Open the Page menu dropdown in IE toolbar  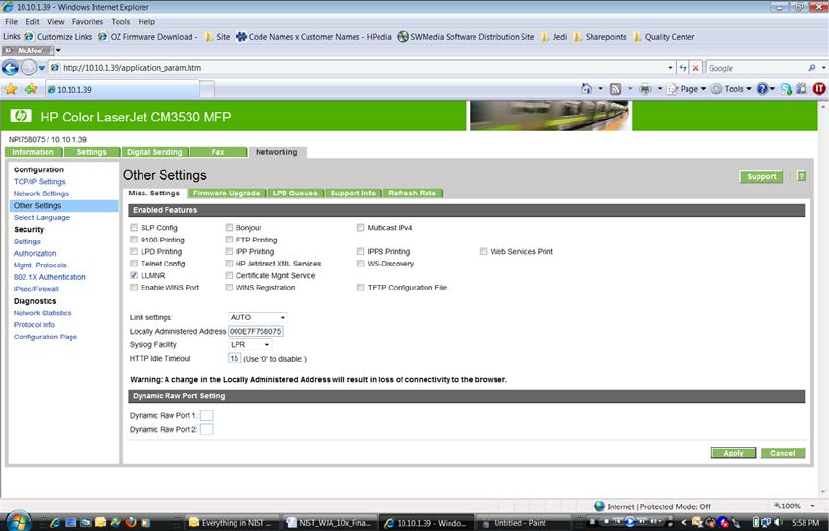pyautogui.click(x=687, y=89)
